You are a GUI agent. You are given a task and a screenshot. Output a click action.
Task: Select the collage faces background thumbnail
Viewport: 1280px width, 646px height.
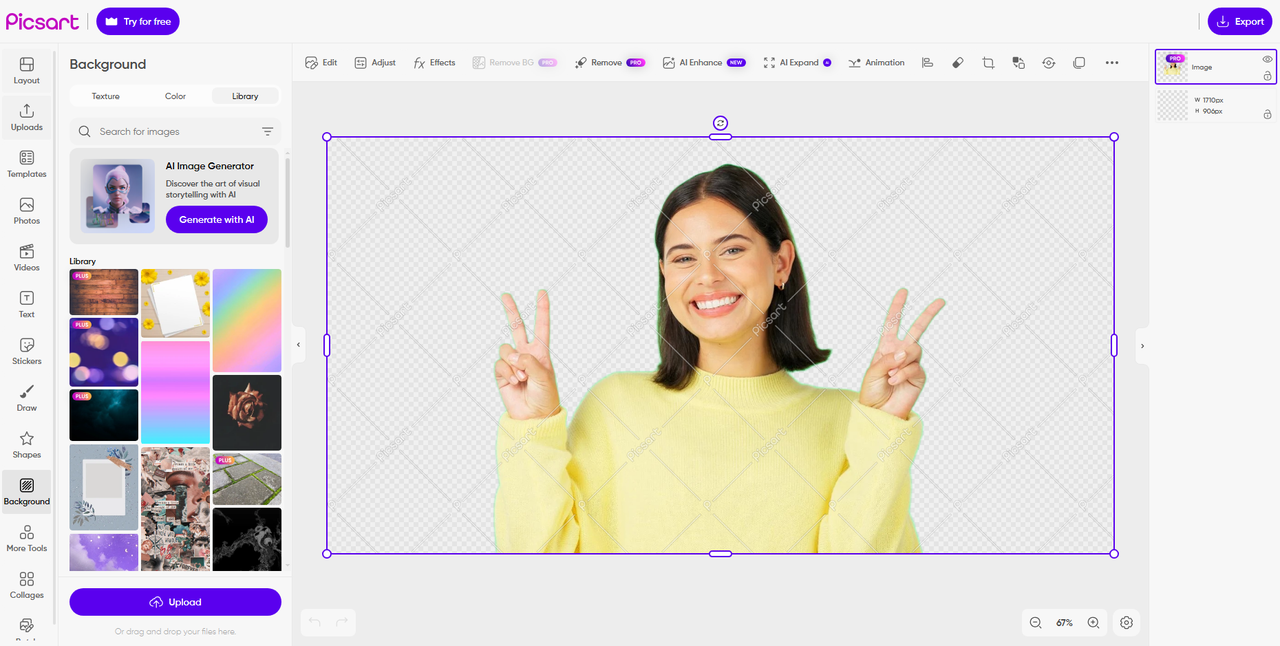(x=175, y=508)
